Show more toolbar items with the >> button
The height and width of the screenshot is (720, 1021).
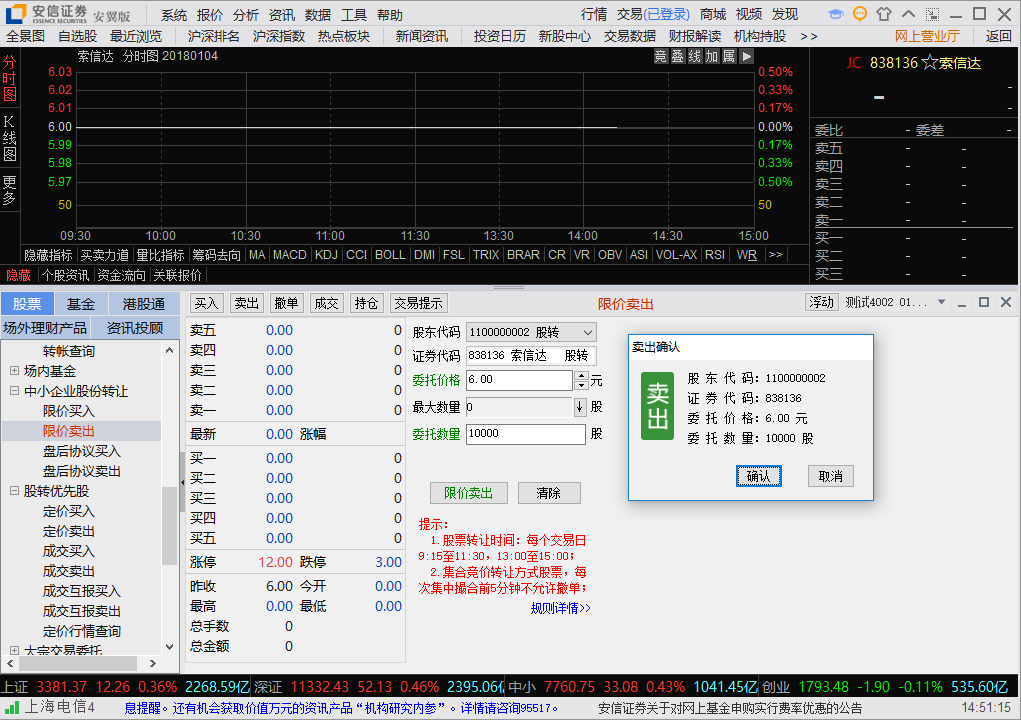point(809,36)
